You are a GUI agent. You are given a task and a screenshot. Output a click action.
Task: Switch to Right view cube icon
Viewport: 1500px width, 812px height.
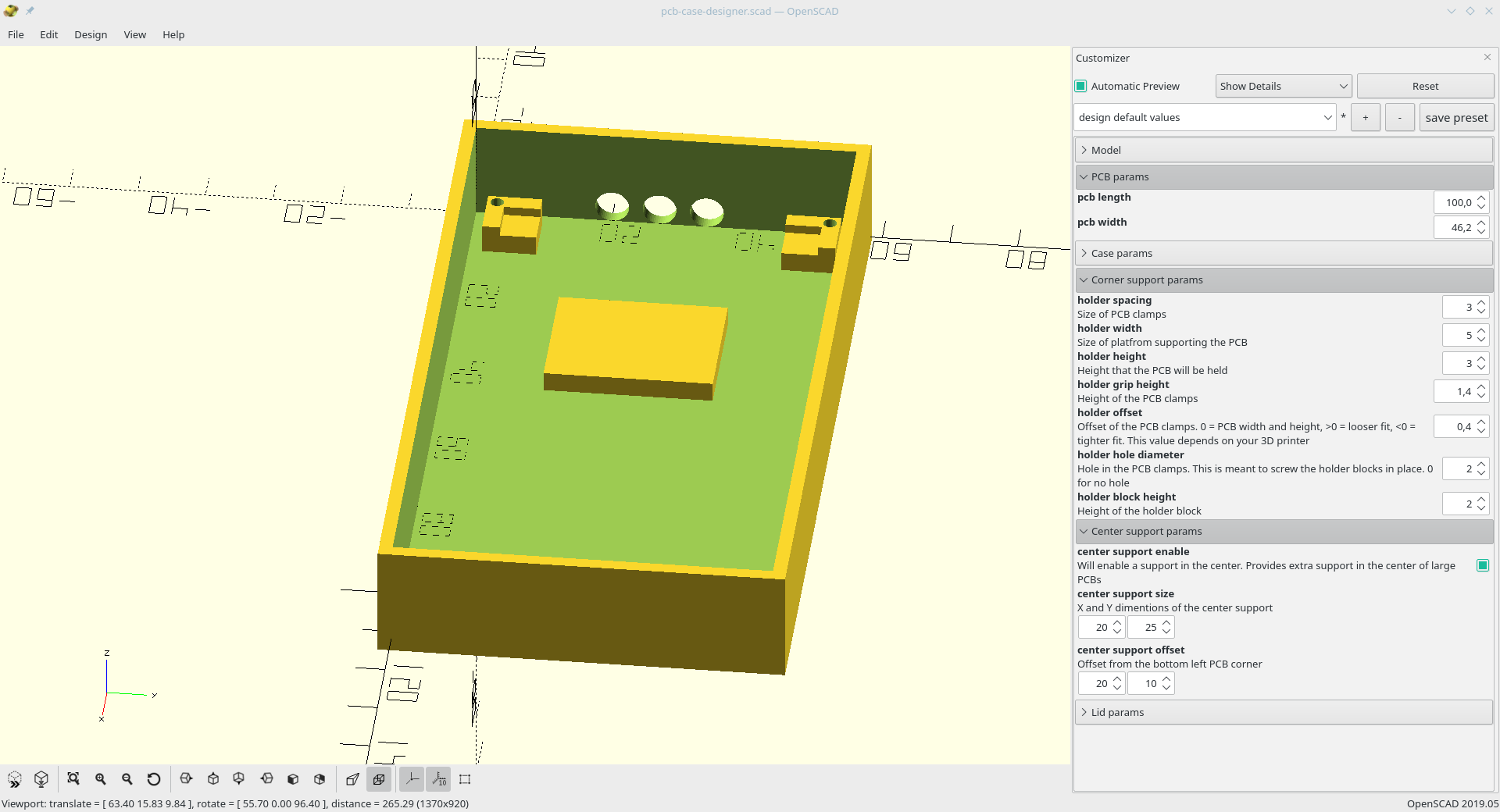pyautogui.click(x=186, y=779)
